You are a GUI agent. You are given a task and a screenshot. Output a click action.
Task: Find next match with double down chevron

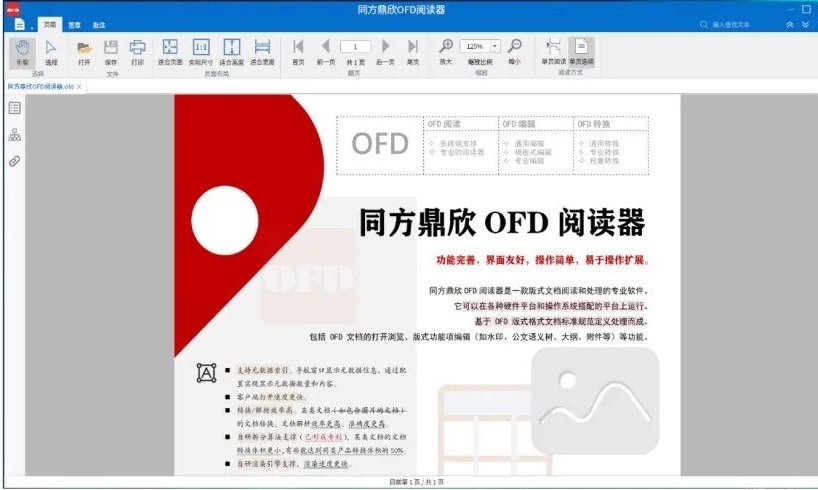pos(805,25)
